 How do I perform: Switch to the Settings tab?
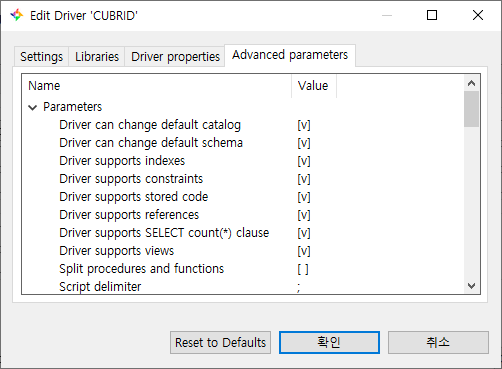(x=41, y=57)
